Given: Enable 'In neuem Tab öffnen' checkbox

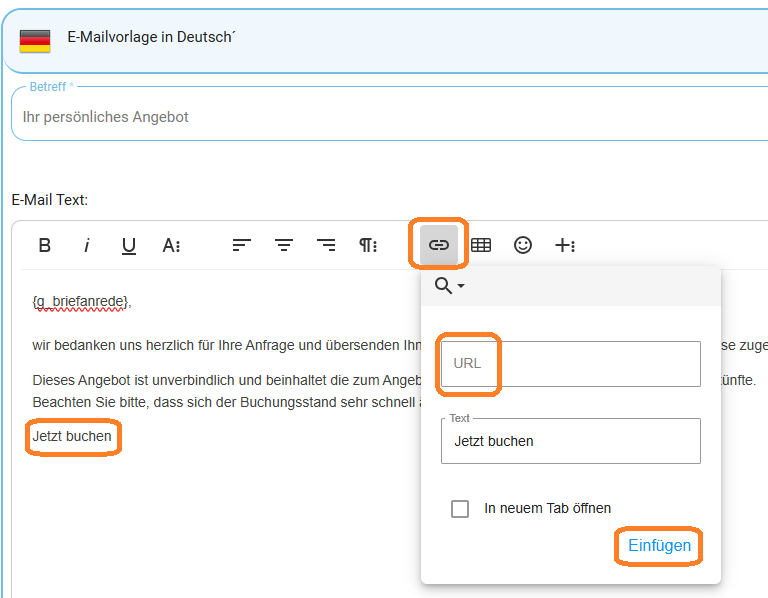Looking at the screenshot, I should coord(460,509).
